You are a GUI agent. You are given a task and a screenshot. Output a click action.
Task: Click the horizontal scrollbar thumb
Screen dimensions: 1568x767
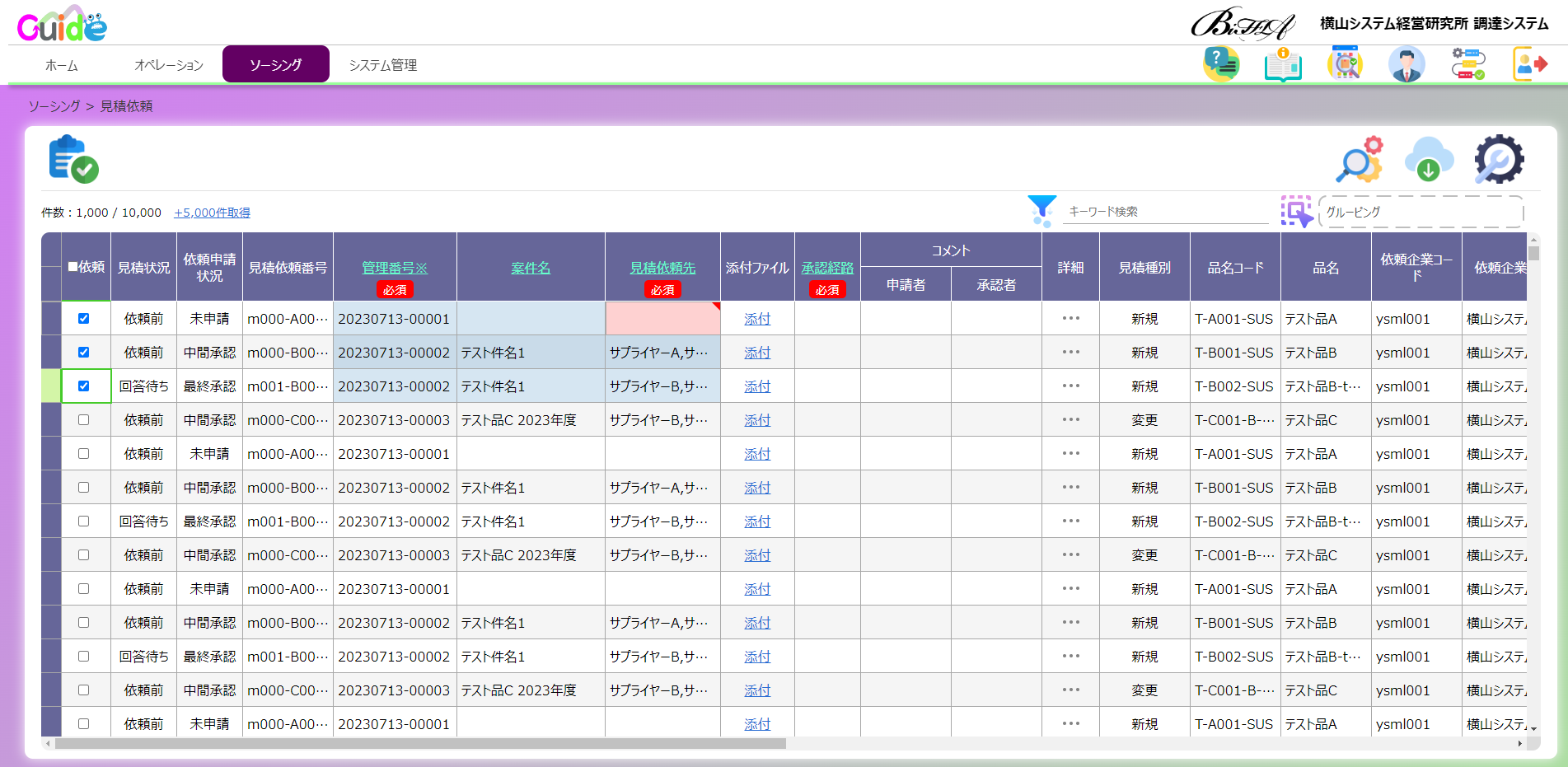click(x=420, y=743)
